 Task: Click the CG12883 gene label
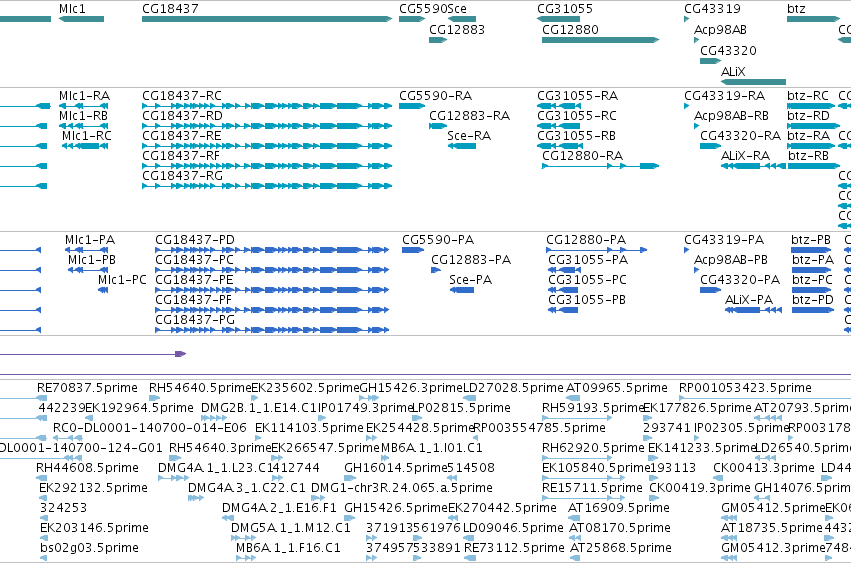[457, 30]
